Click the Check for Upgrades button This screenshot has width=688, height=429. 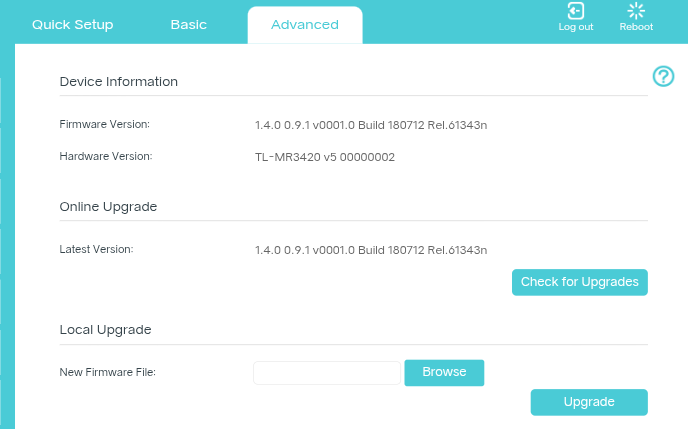click(x=580, y=282)
